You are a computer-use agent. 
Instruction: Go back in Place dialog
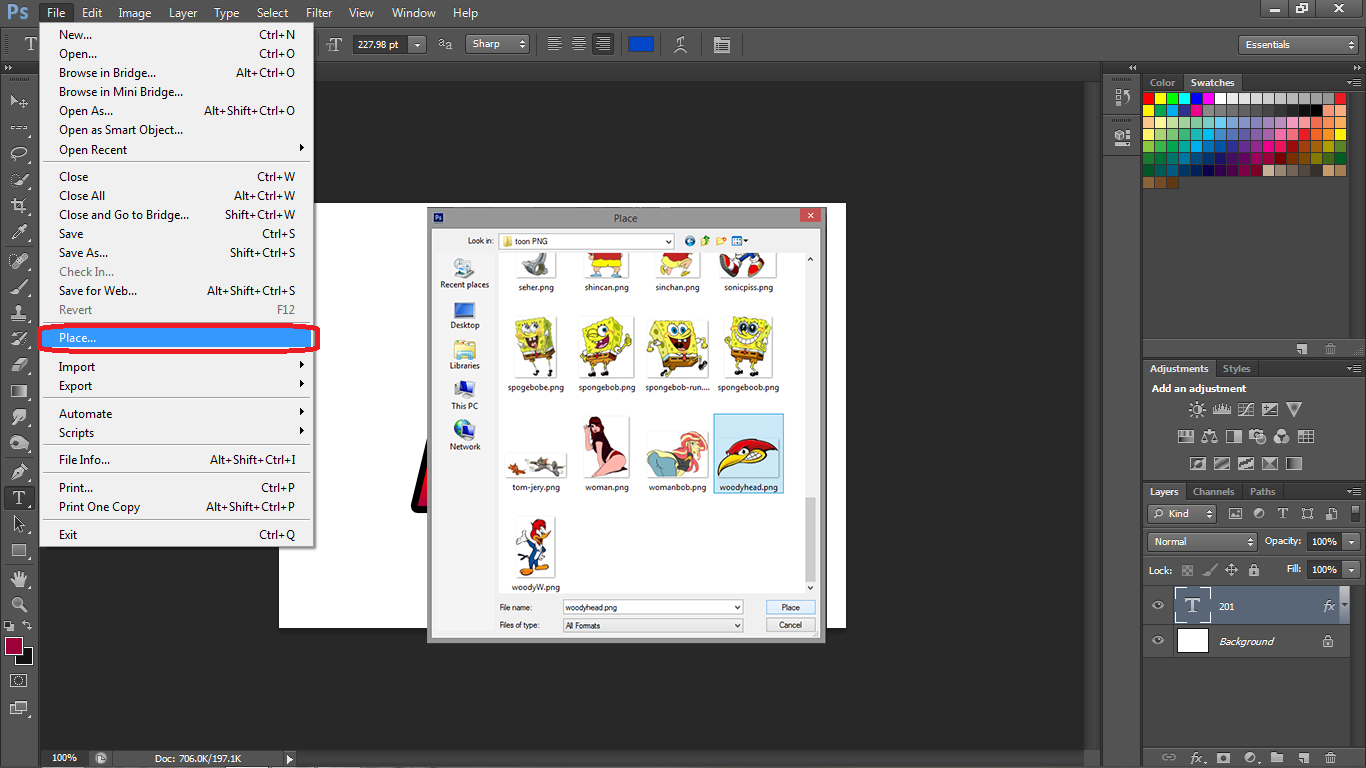pos(690,241)
